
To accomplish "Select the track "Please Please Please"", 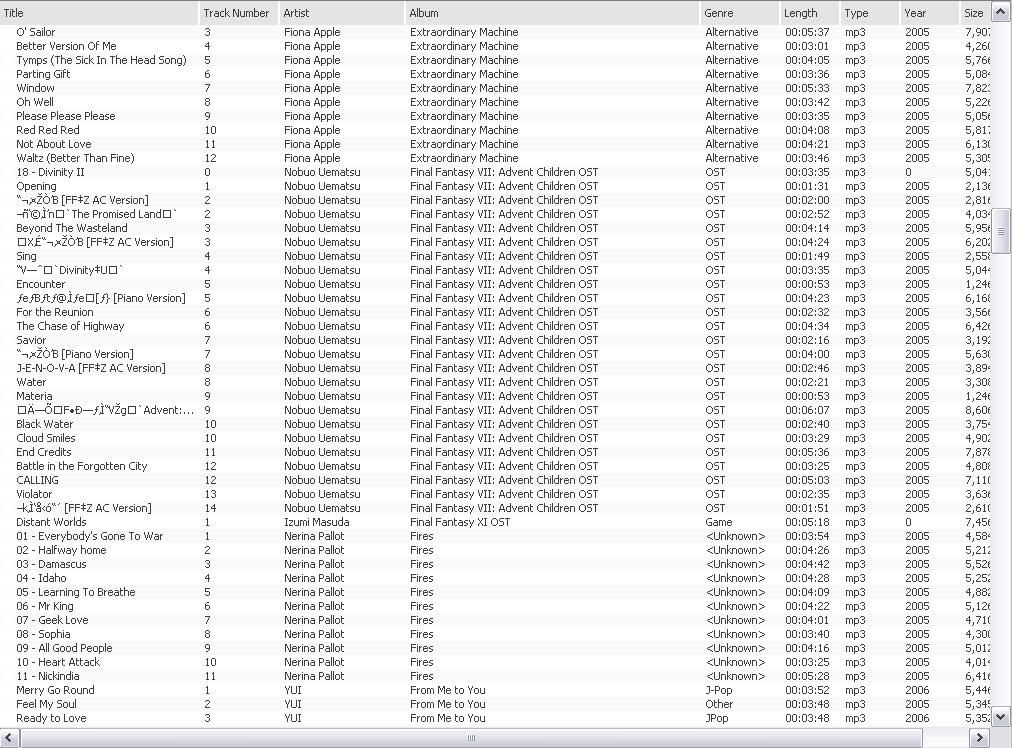I will coord(66,116).
